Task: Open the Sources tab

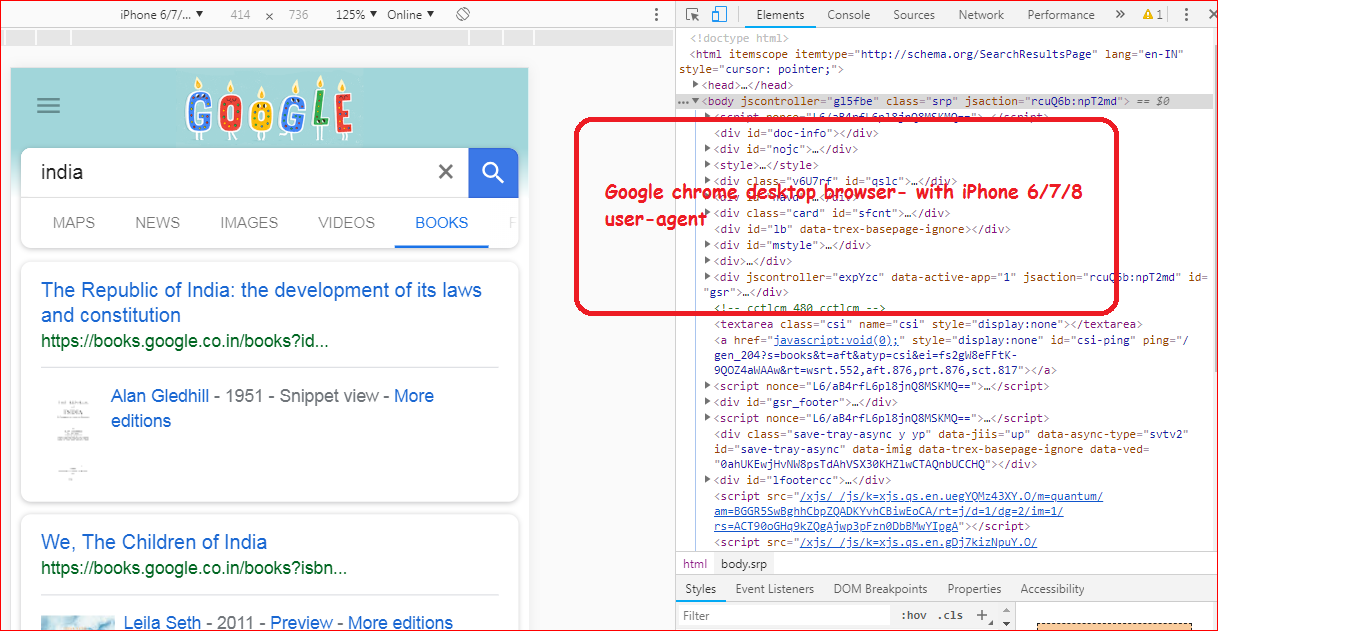Action: pos(914,15)
